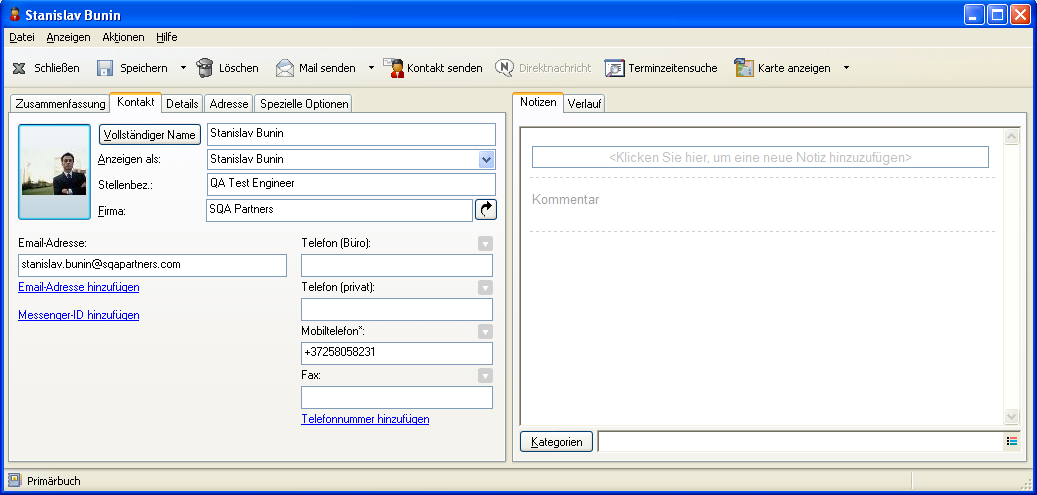
Task: Expand the Speichern dropdown arrow
Action: 184,68
